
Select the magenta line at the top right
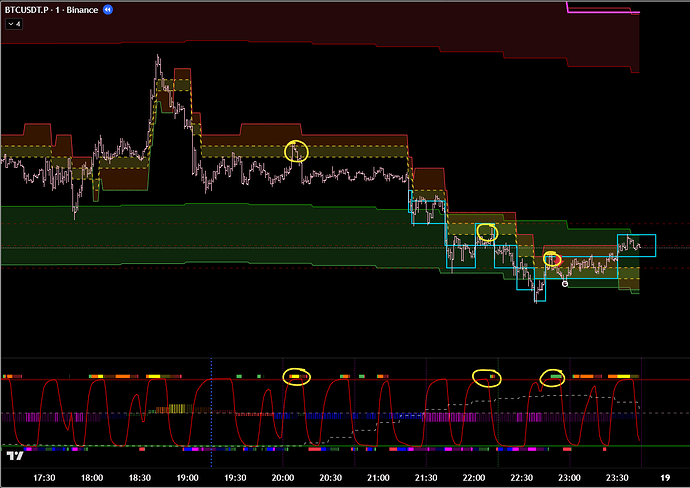[x=600, y=11]
